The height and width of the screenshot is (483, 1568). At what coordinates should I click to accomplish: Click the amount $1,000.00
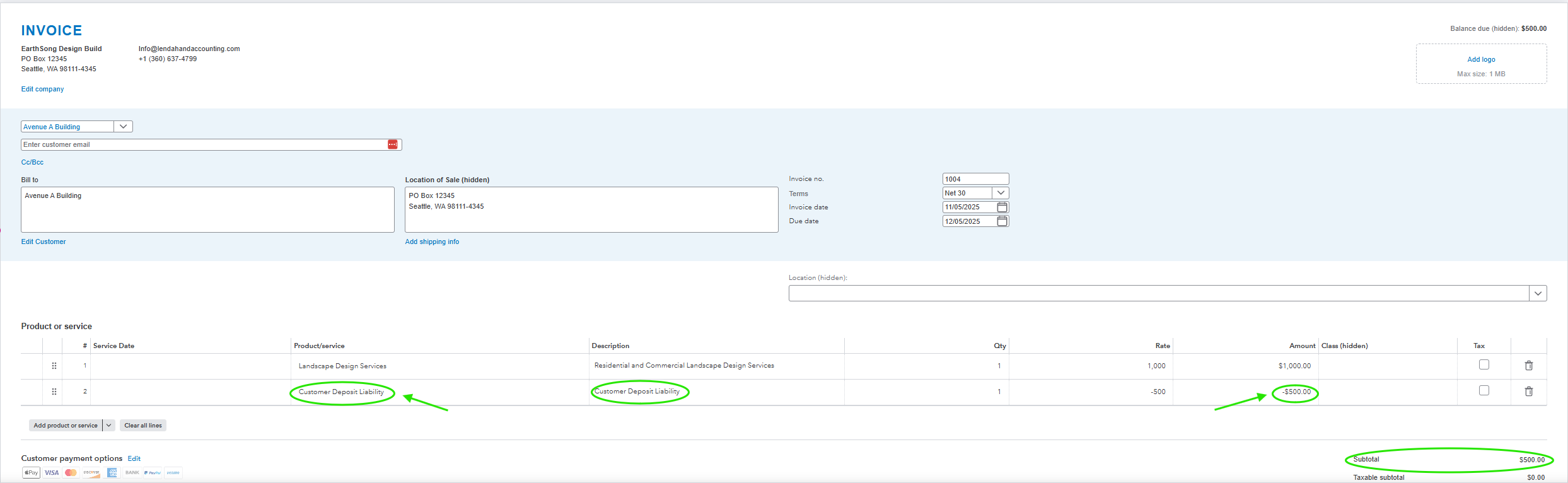coord(1294,366)
